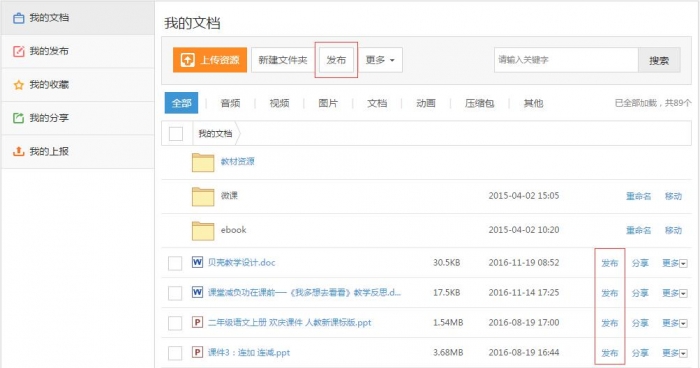Click PowerPoint icon of 二年级语文上册 file
The image size is (700, 368).
pos(197,322)
